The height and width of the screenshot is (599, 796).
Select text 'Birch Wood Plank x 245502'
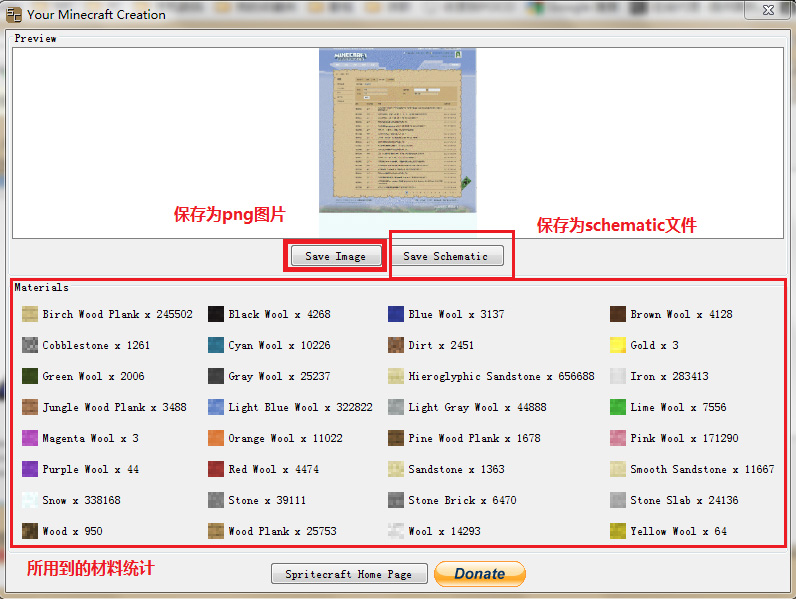[x=117, y=314]
